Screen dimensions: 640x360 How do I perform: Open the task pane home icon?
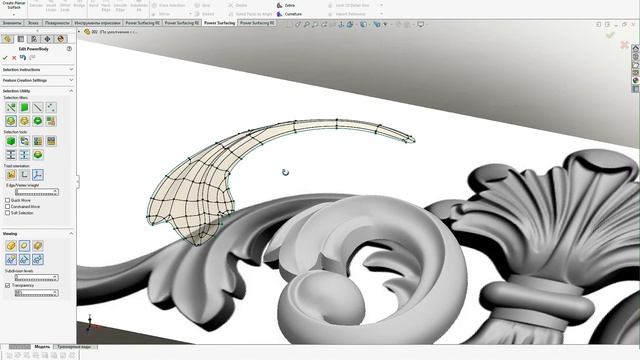click(636, 48)
